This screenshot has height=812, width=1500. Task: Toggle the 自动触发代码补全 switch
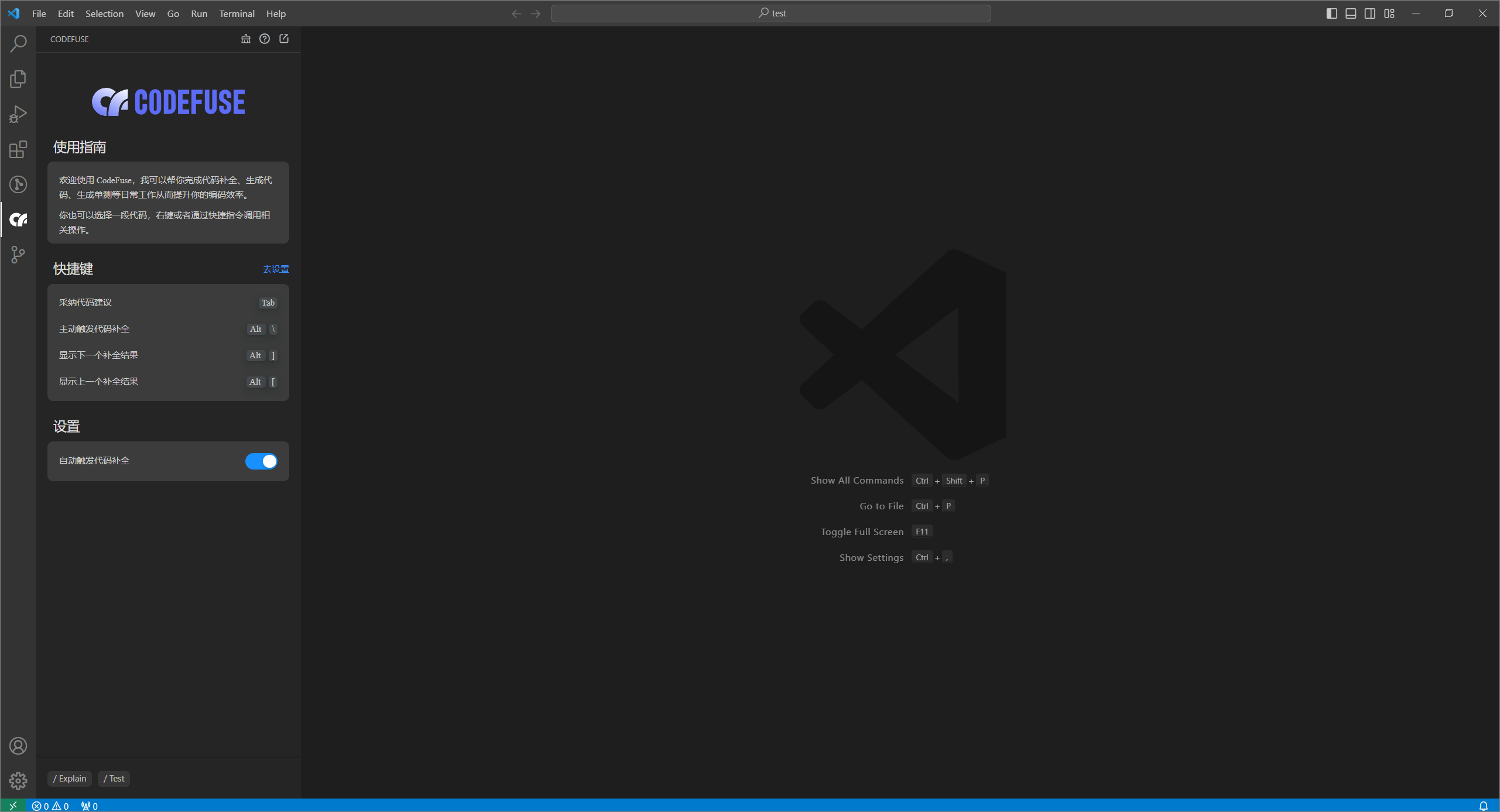tap(261, 461)
